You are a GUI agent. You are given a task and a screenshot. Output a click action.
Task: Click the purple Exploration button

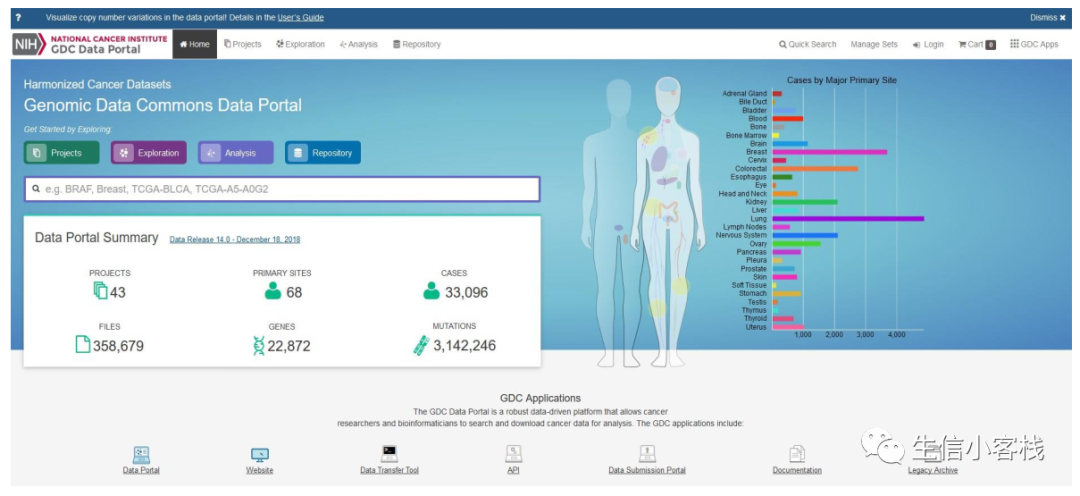(149, 153)
